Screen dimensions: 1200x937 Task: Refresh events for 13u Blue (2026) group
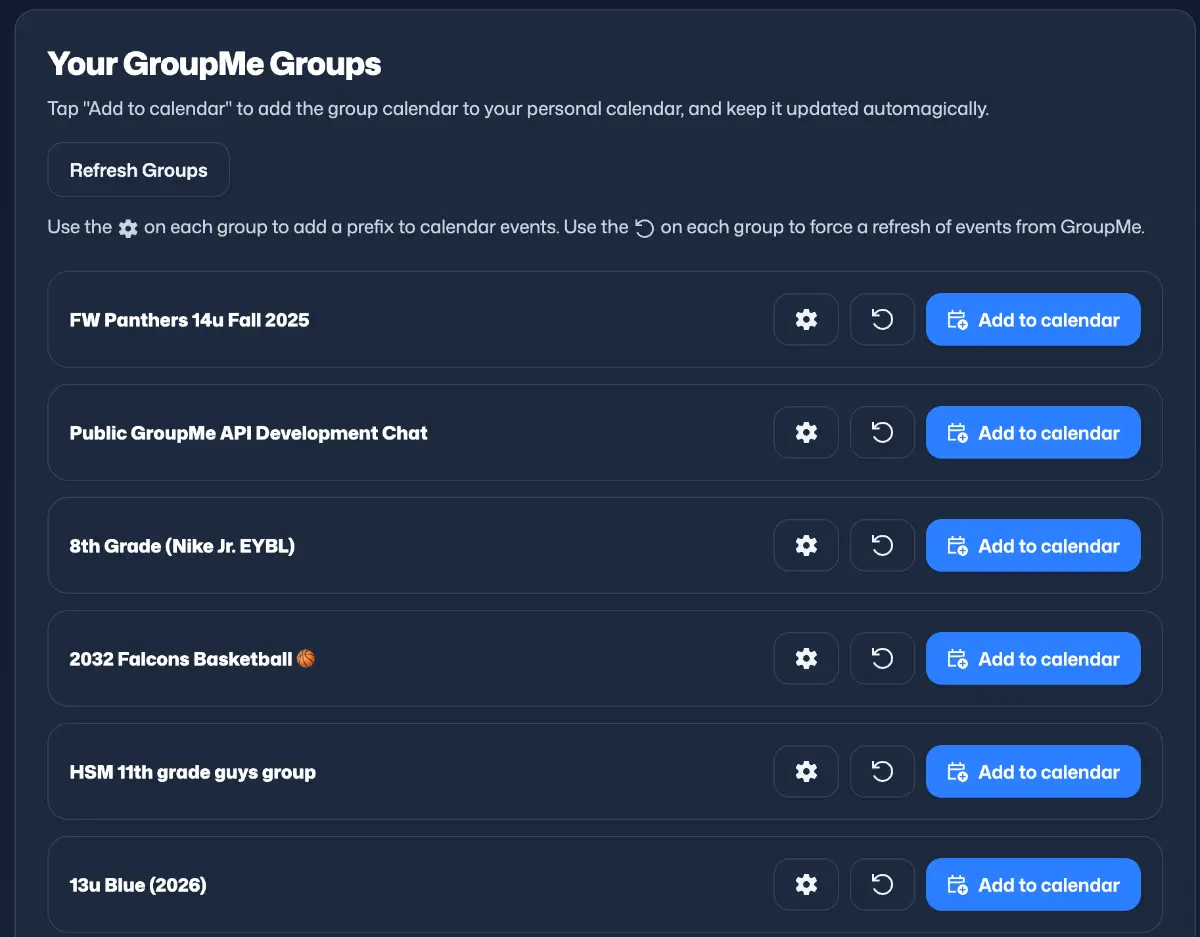pyautogui.click(x=882, y=885)
